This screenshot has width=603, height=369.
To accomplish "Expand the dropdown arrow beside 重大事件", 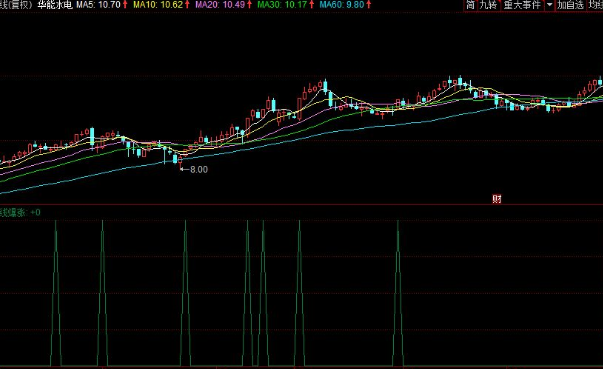I will pos(550,5).
